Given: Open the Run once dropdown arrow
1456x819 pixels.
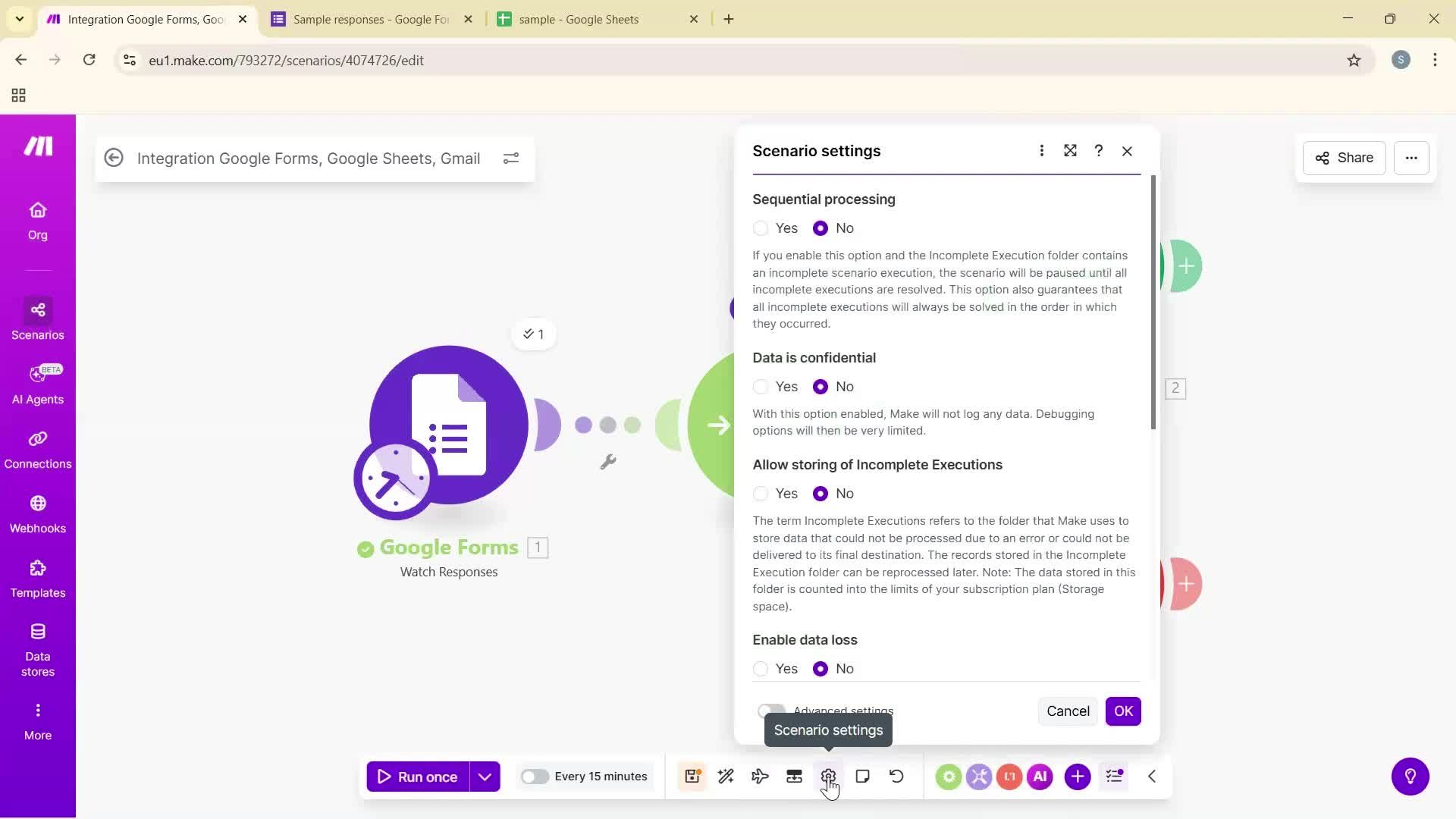Looking at the screenshot, I should tap(486, 776).
